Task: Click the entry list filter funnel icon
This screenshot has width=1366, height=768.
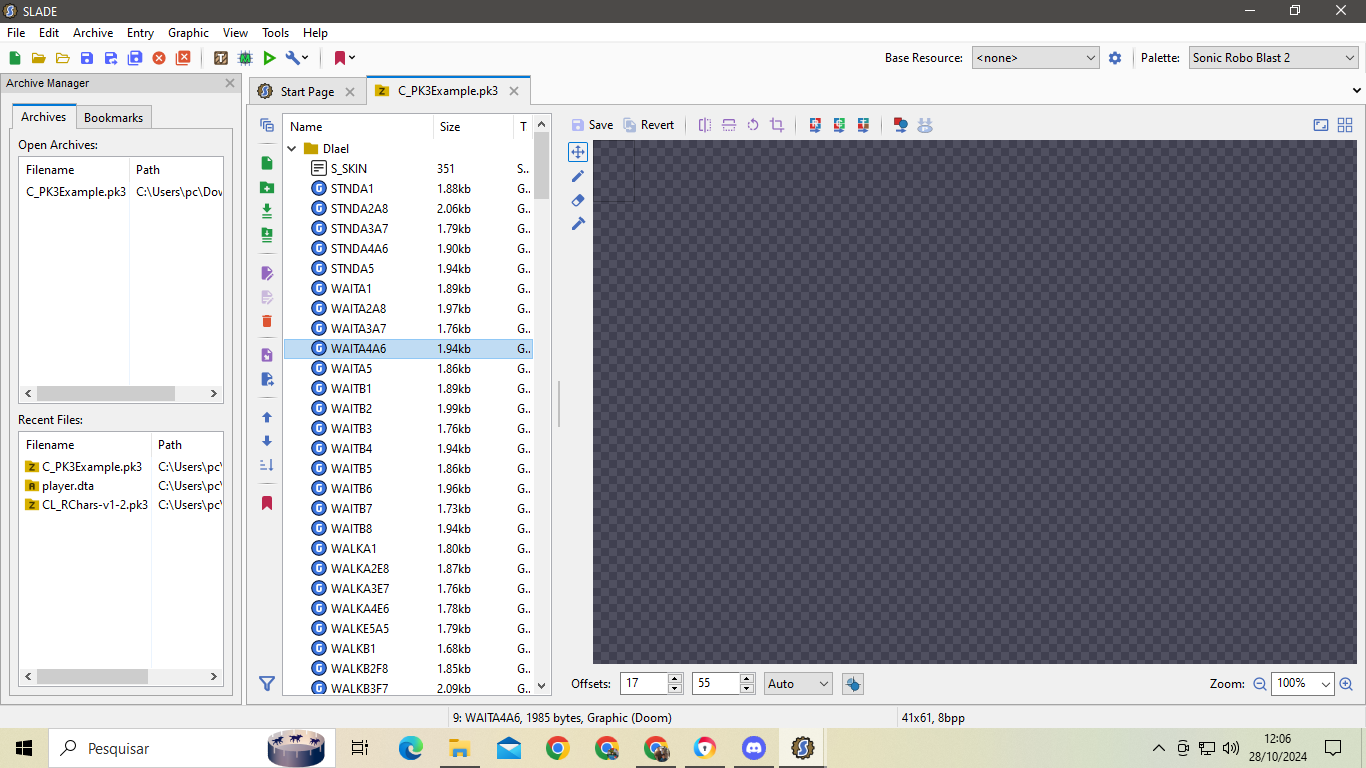Action: coord(267,684)
